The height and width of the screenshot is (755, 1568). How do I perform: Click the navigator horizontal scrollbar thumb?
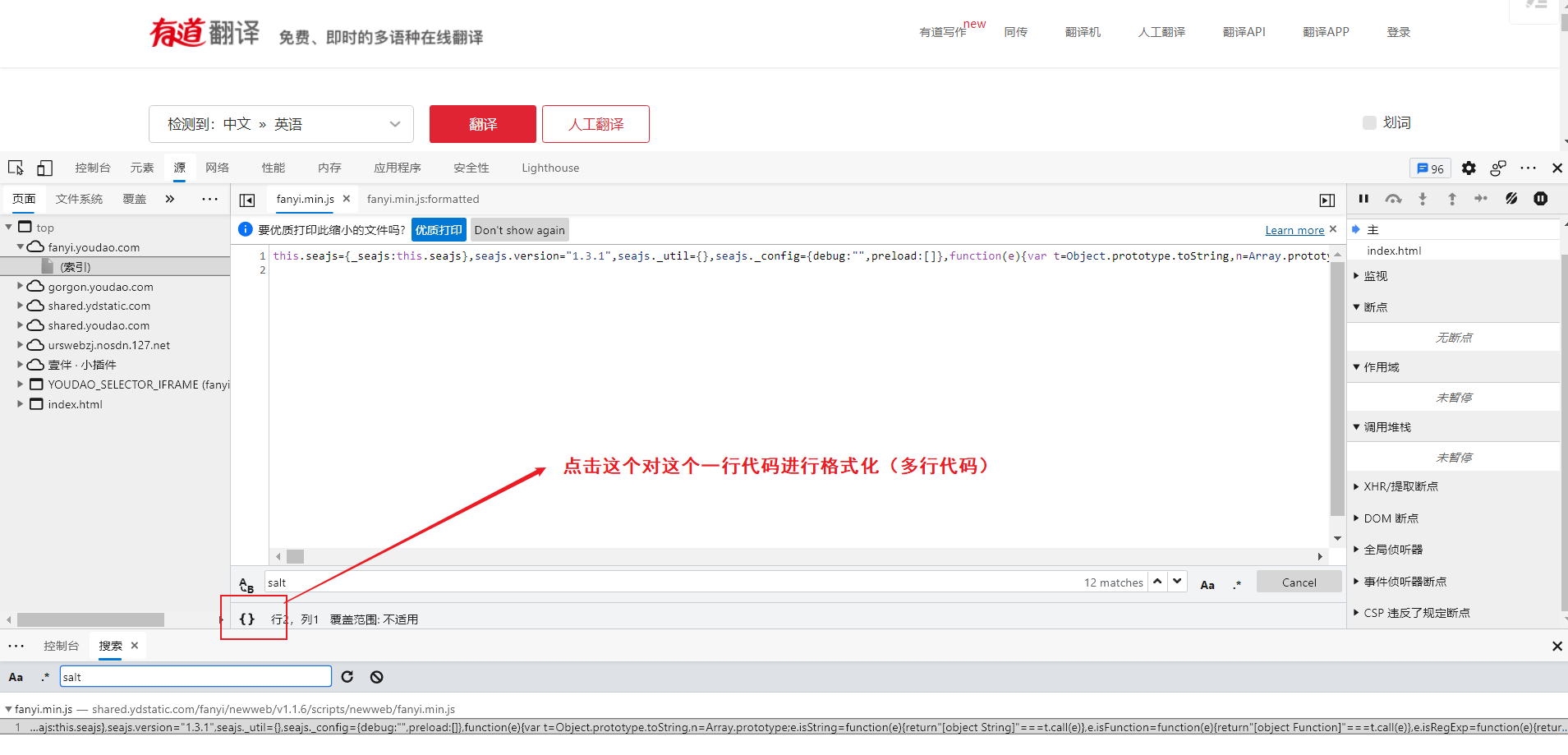pyautogui.click(x=90, y=619)
